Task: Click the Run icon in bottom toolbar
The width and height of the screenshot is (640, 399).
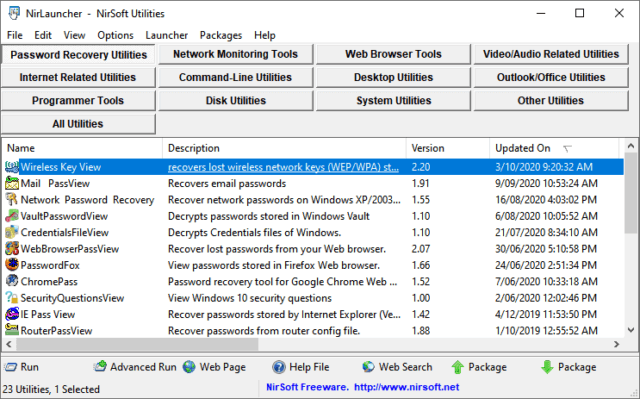Action: [11, 367]
